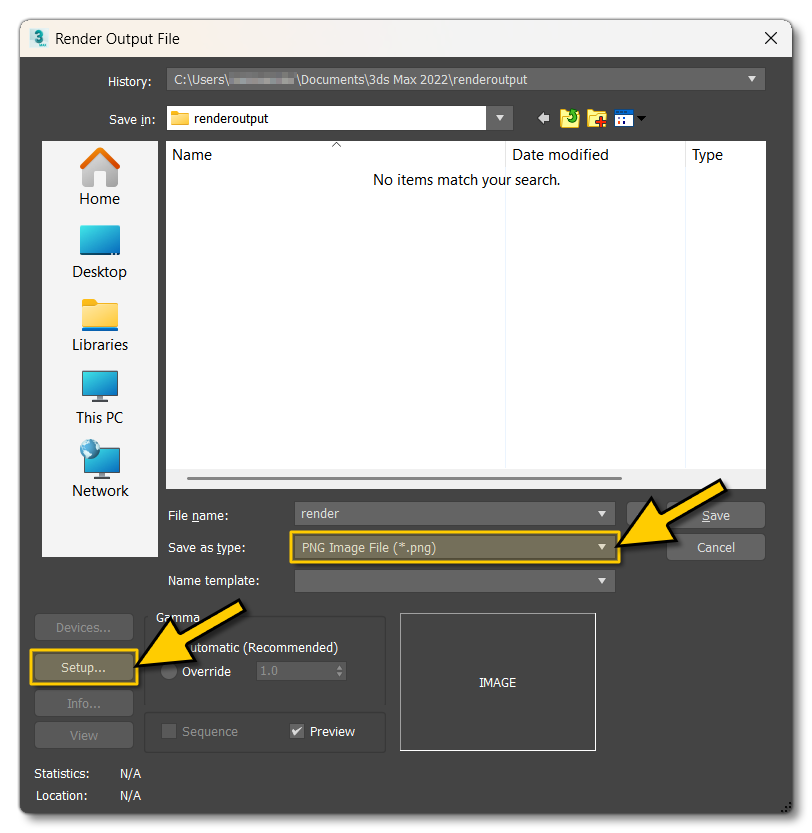Sort the file list by Type

pyautogui.click(x=707, y=155)
